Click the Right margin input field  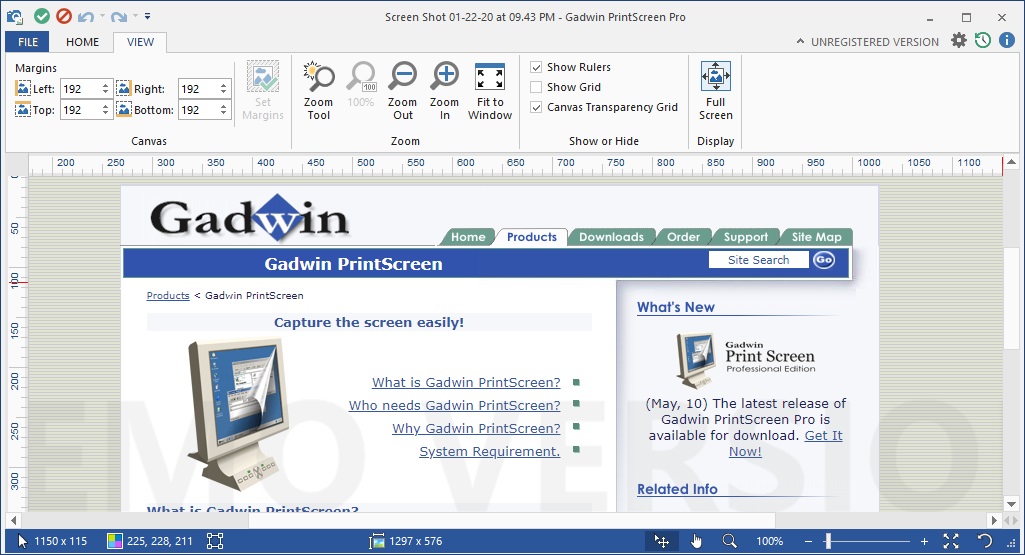(198, 89)
